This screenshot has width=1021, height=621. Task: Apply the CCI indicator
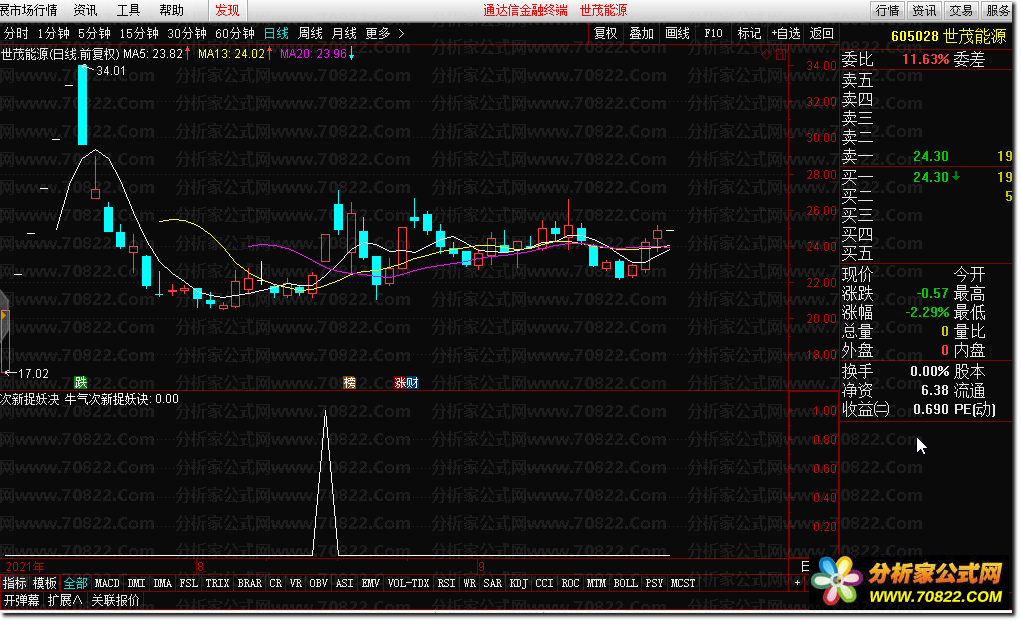(x=544, y=583)
